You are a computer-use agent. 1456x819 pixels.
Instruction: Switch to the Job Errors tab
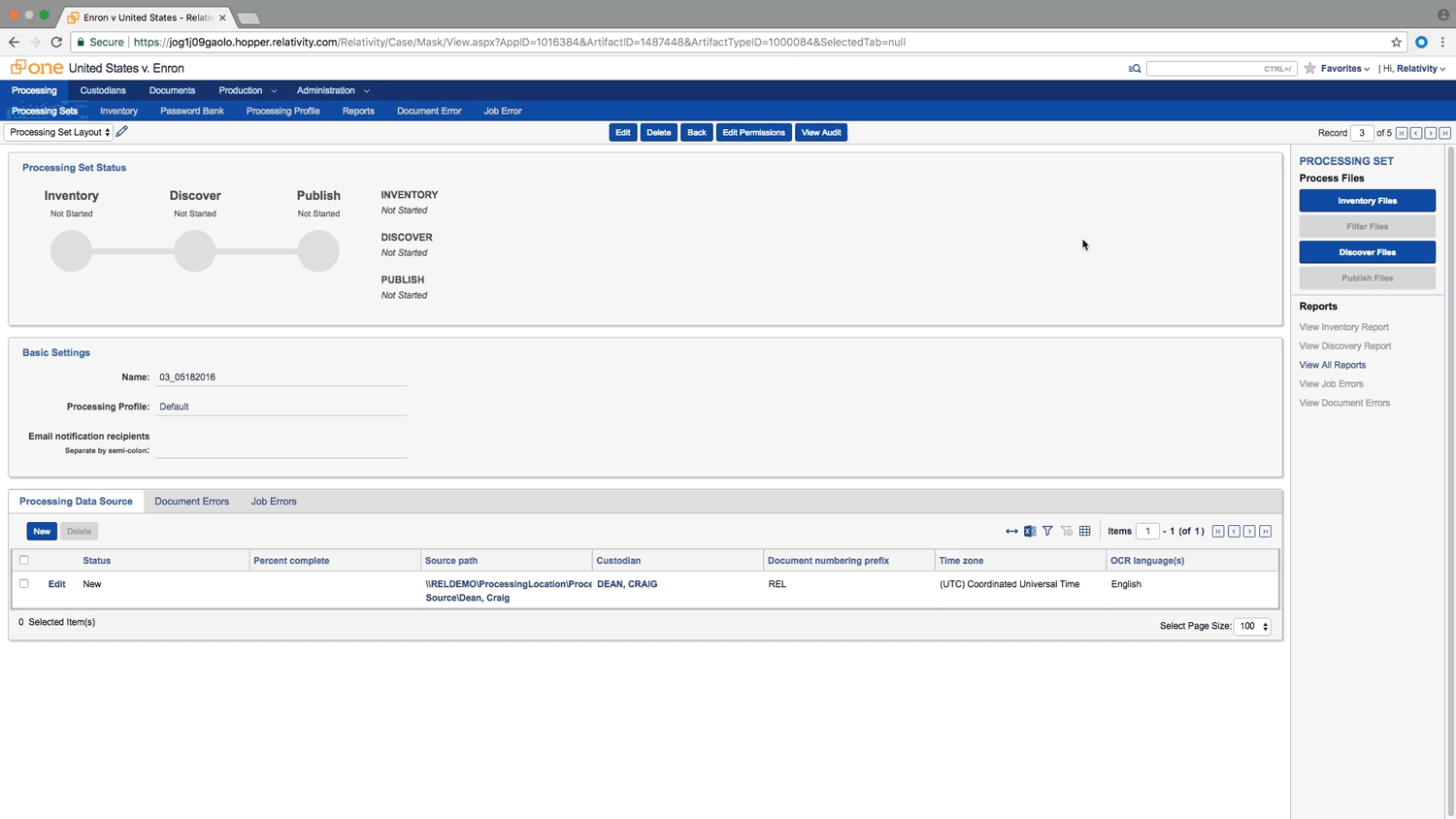click(274, 502)
